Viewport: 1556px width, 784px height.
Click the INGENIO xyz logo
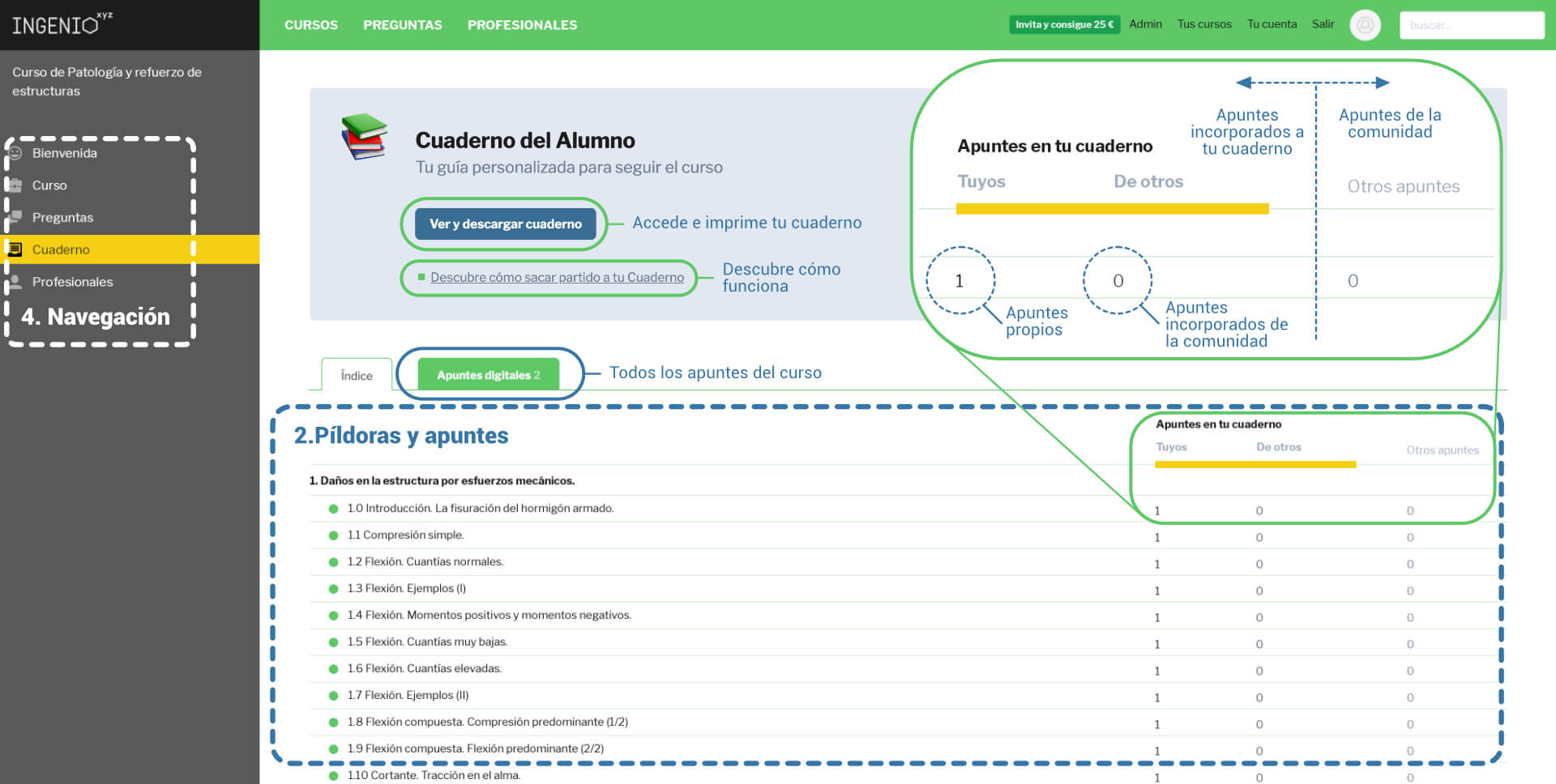pyautogui.click(x=62, y=23)
